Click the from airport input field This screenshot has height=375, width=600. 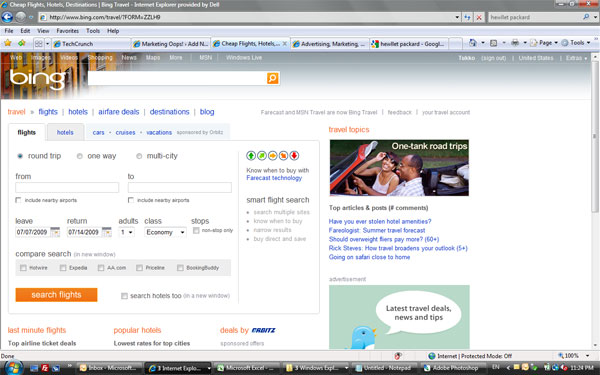pyautogui.click(x=67, y=188)
